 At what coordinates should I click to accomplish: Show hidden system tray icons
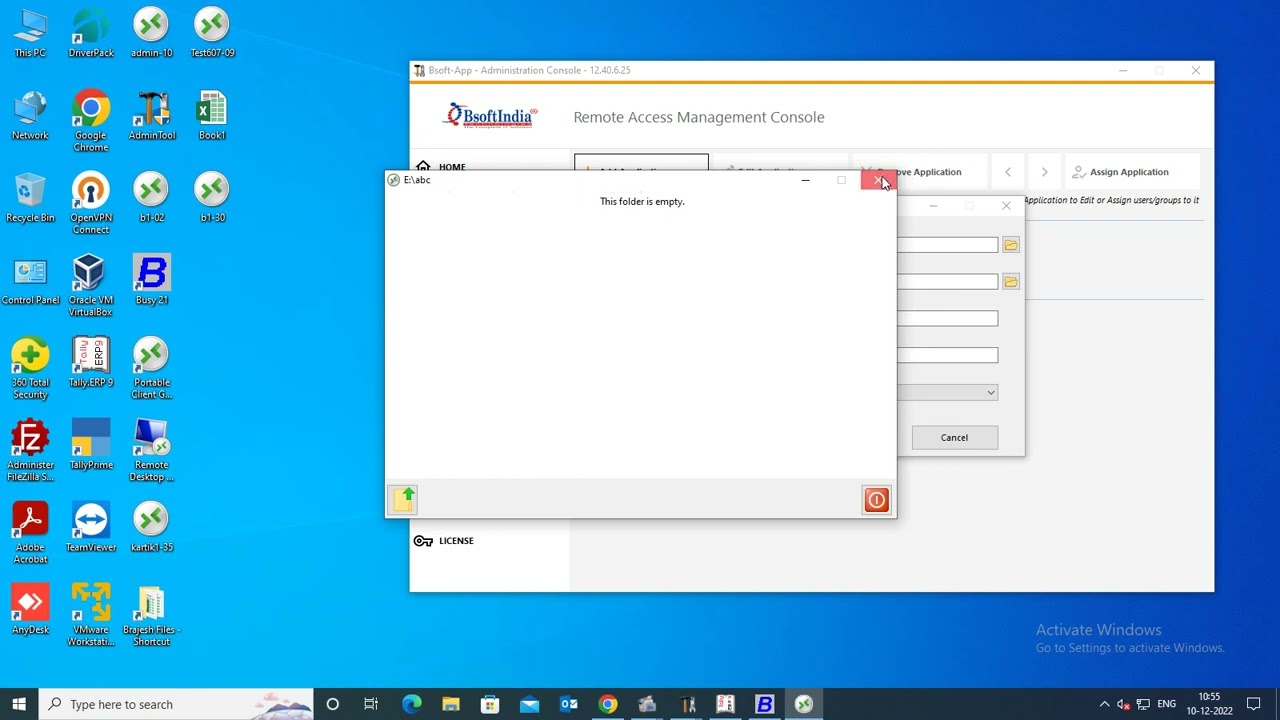click(1104, 704)
